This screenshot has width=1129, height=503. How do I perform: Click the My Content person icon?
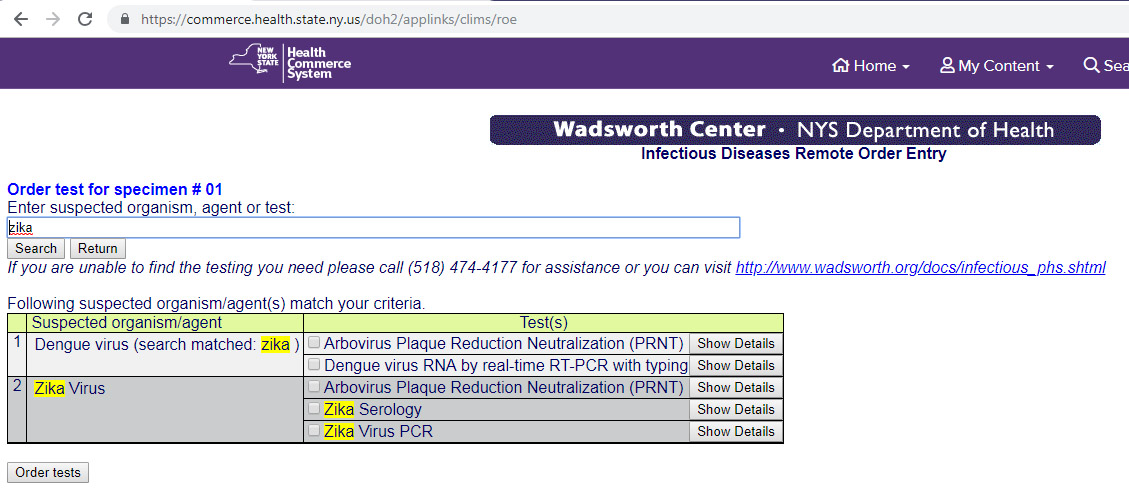click(947, 65)
